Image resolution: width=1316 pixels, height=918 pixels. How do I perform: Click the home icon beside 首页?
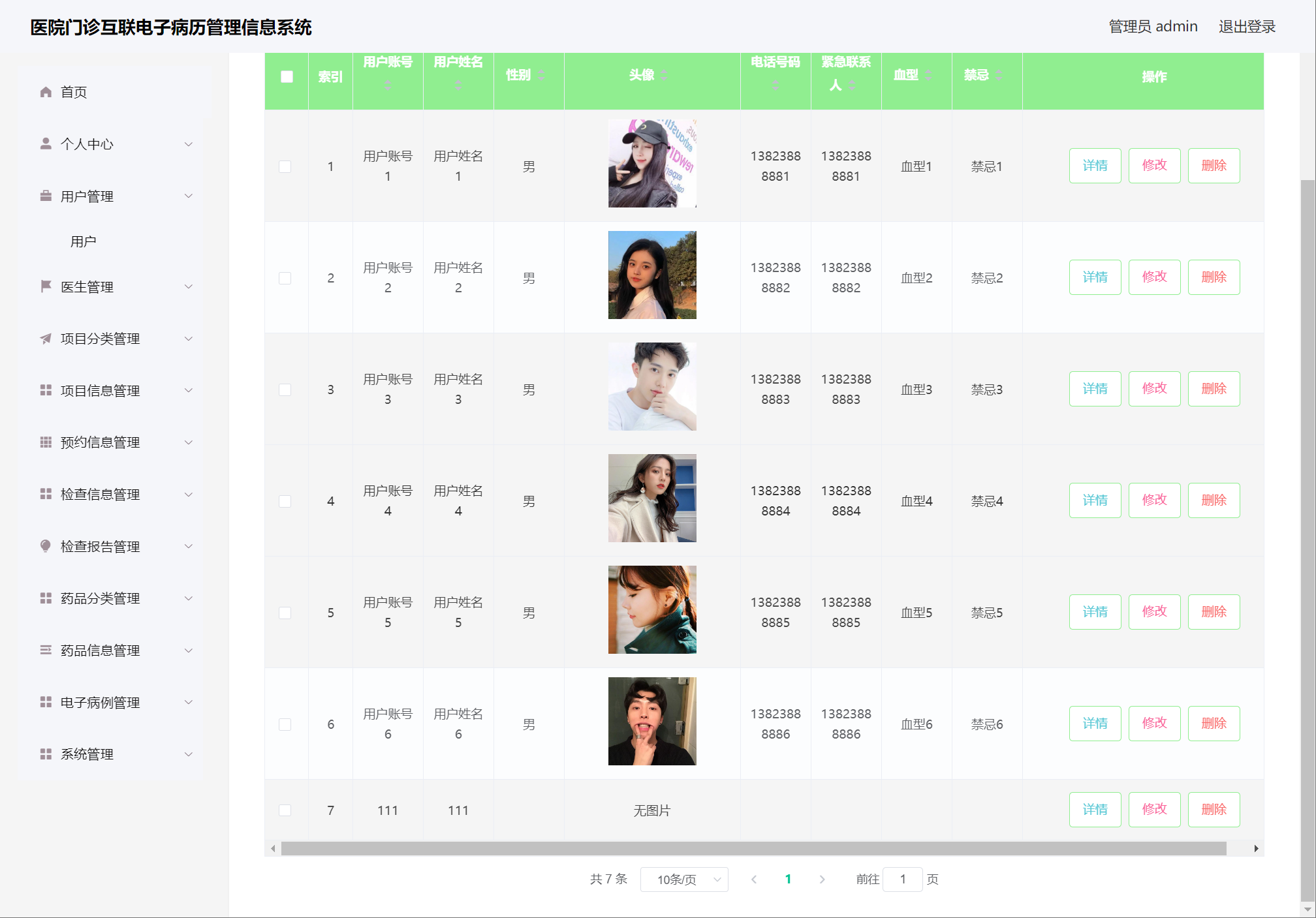pyautogui.click(x=46, y=92)
